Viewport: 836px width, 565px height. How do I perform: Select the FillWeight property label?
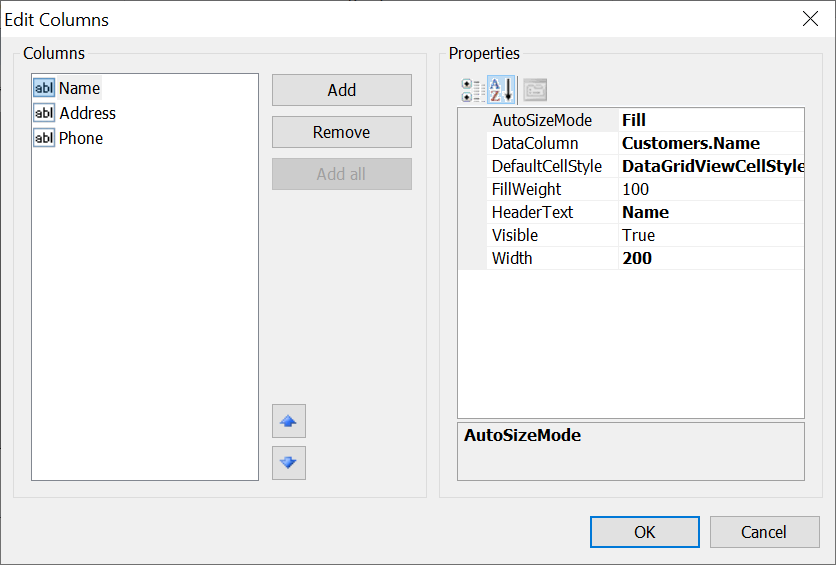tap(526, 189)
